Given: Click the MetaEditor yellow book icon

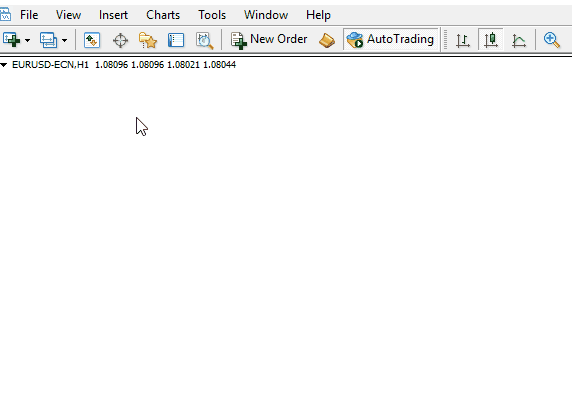Looking at the screenshot, I should 327,40.
